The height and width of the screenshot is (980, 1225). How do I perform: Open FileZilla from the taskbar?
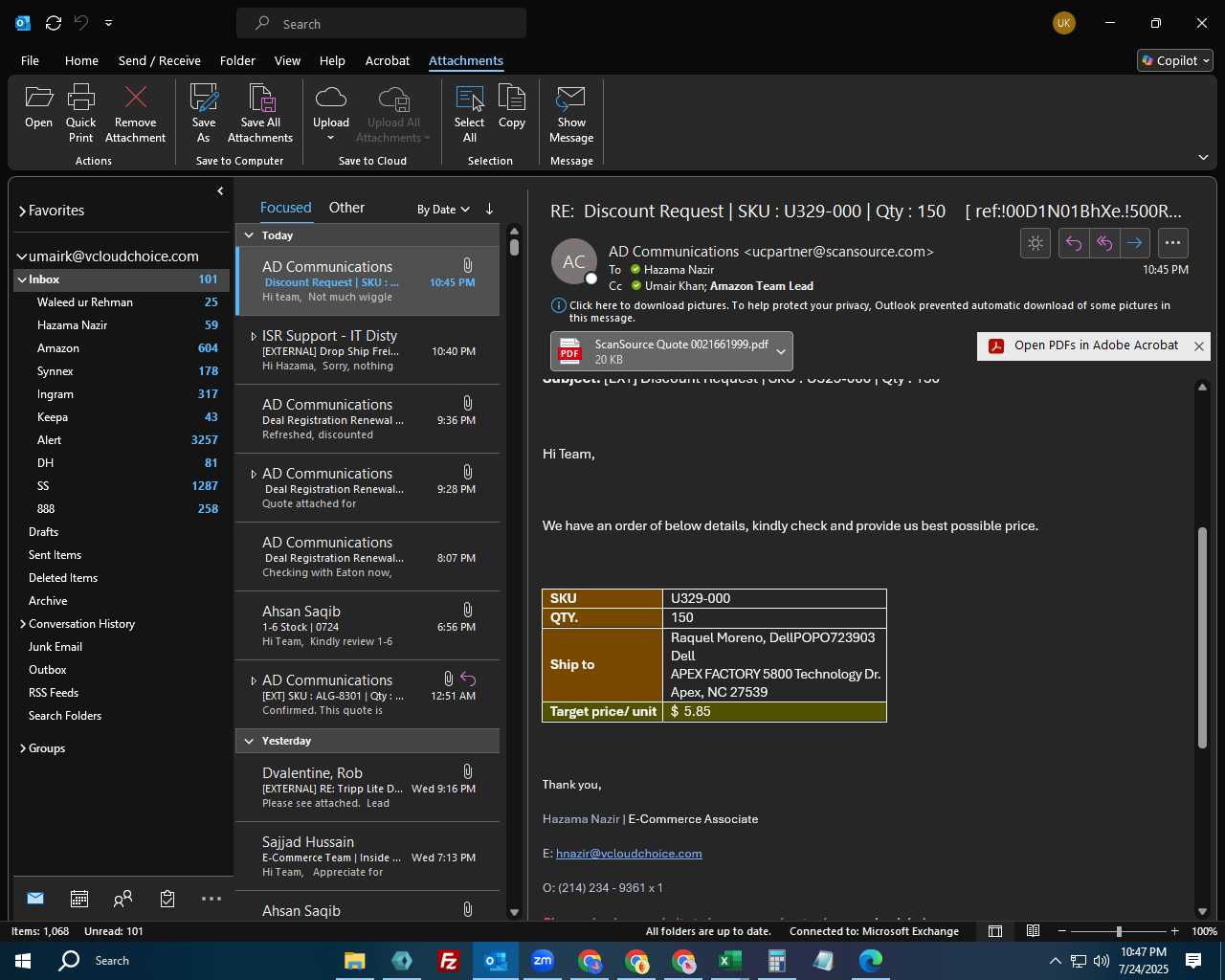pyautogui.click(x=448, y=961)
